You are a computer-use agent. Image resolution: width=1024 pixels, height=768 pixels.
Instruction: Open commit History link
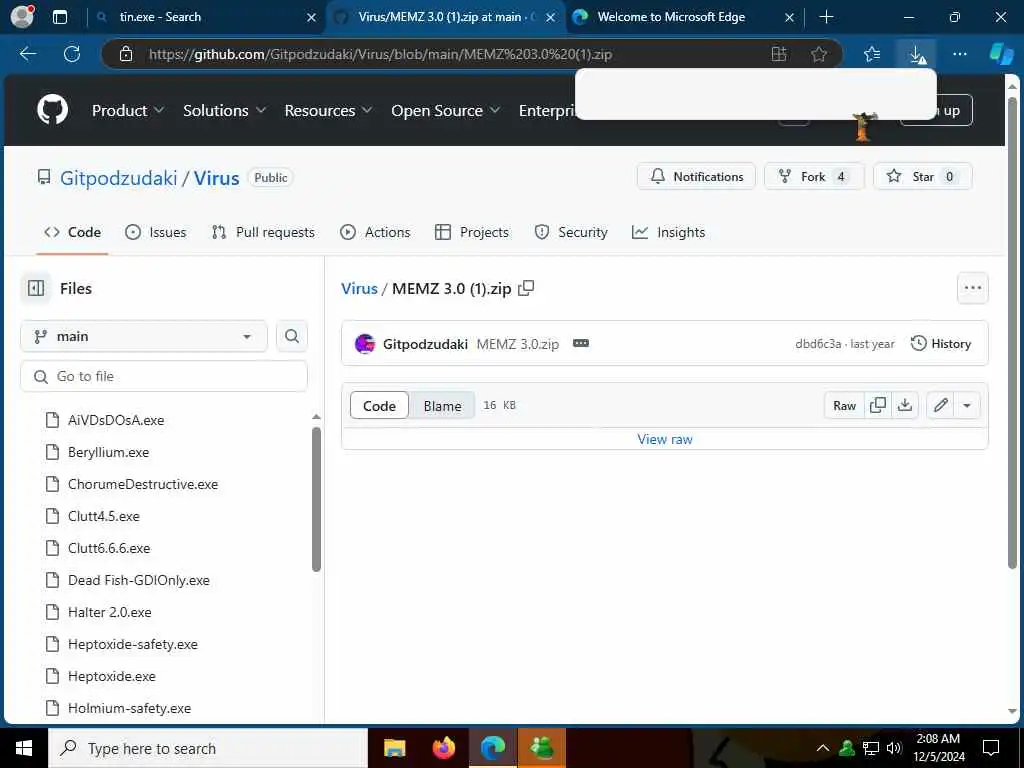(x=940, y=344)
